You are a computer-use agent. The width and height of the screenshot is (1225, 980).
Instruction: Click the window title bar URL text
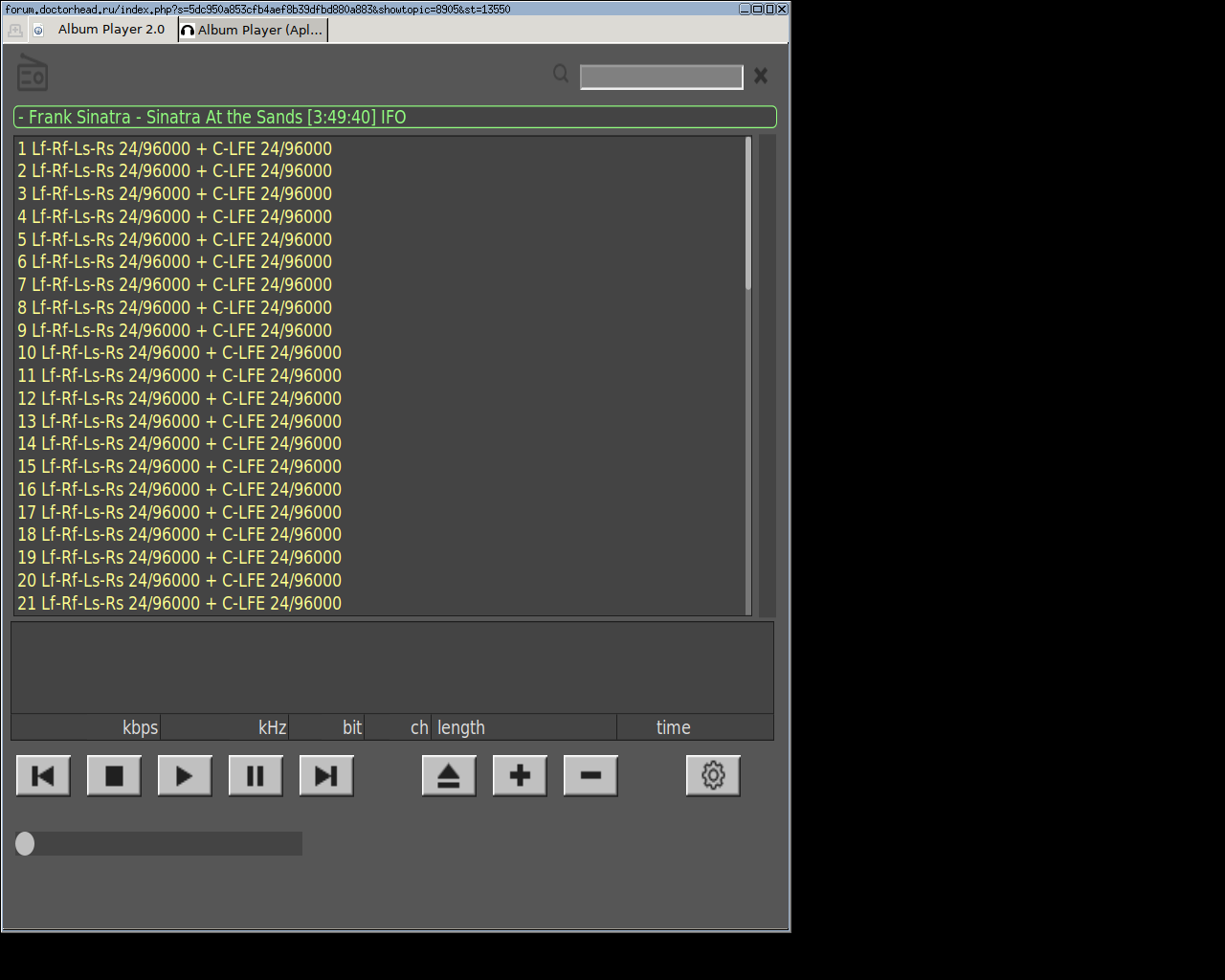click(257, 9)
